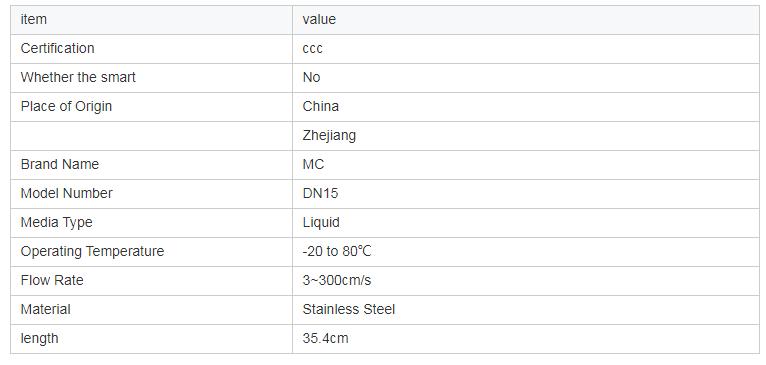Viewport: 766px width, 365px height.
Task: Click the 'China' value cell
Action: click(x=526, y=107)
